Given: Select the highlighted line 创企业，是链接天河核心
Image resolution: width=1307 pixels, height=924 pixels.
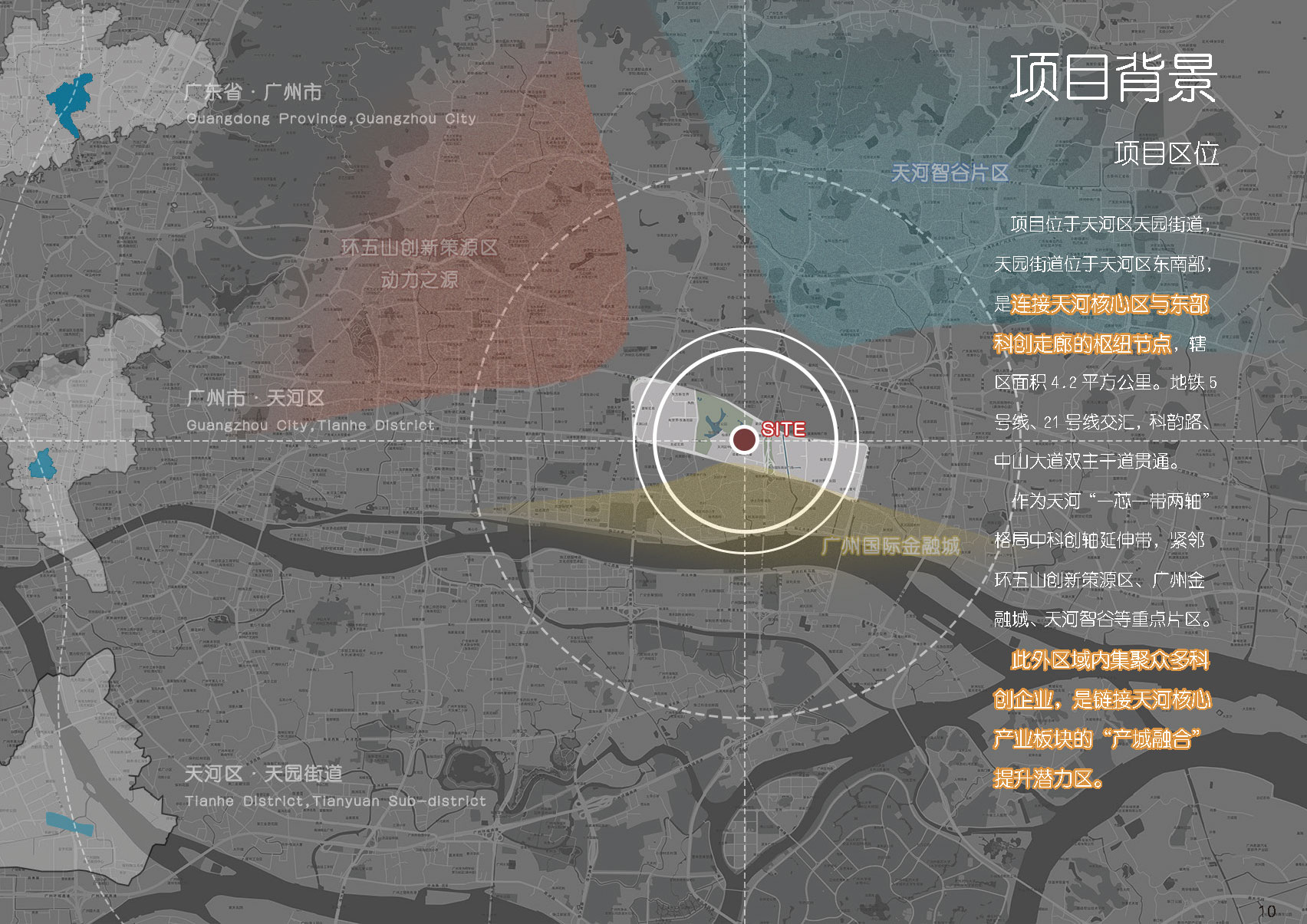Looking at the screenshot, I should 1102,699.
